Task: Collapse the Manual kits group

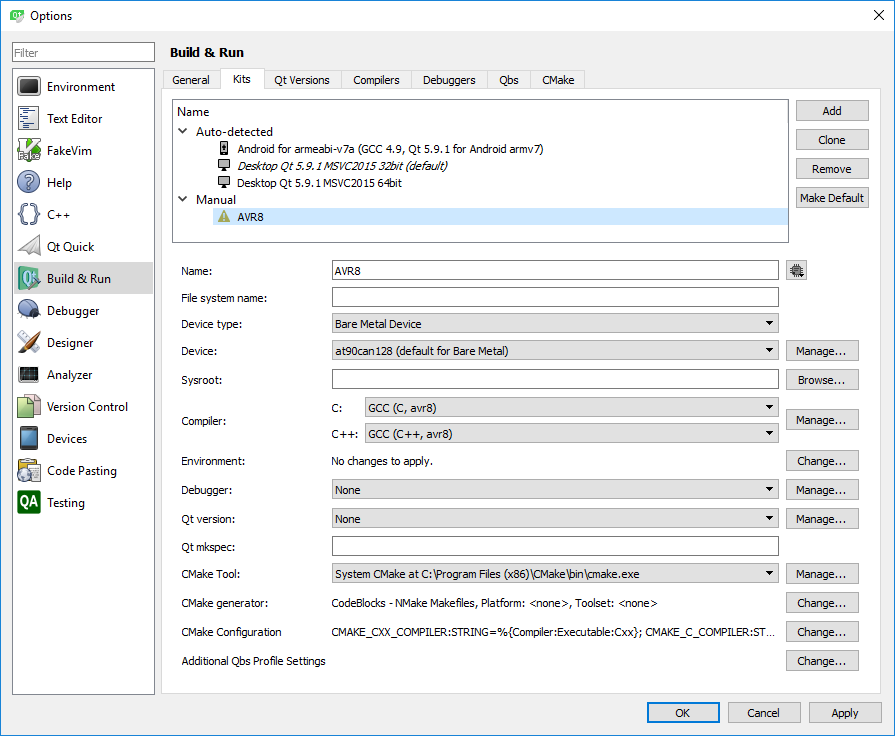Action: click(183, 200)
